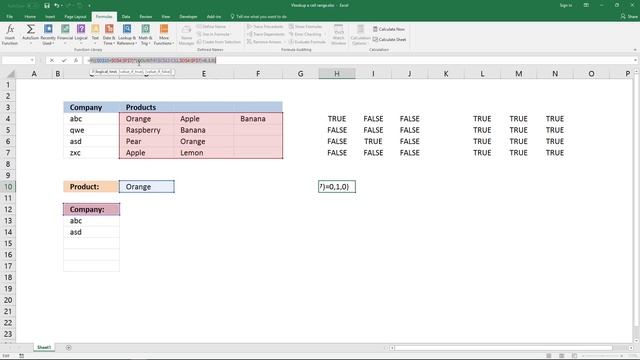Open Error Checking dropdown
Screen dimensions: 640x360
306,34
